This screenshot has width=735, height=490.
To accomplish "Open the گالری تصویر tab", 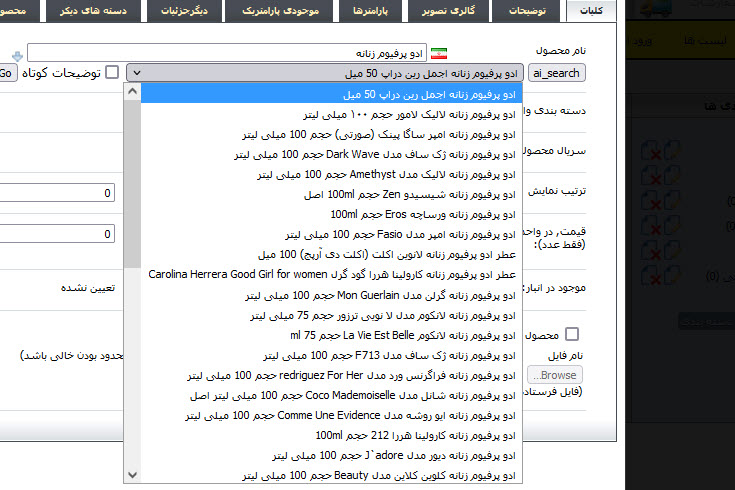I will pos(448,10).
